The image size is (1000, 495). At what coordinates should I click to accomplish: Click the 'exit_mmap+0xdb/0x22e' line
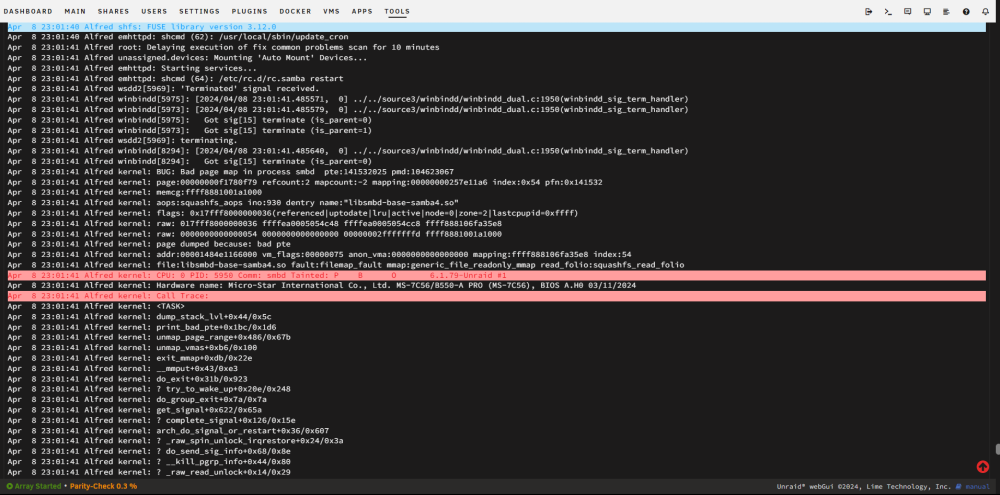[129, 358]
